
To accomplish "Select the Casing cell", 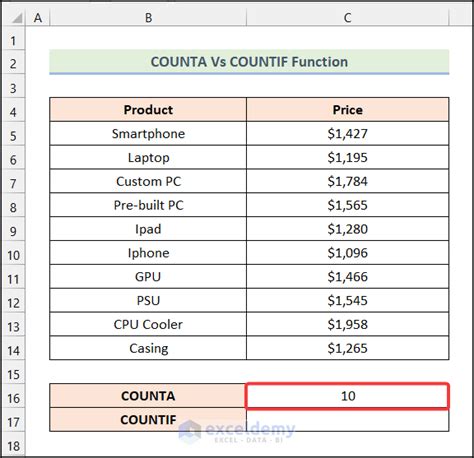I will 148,348.
